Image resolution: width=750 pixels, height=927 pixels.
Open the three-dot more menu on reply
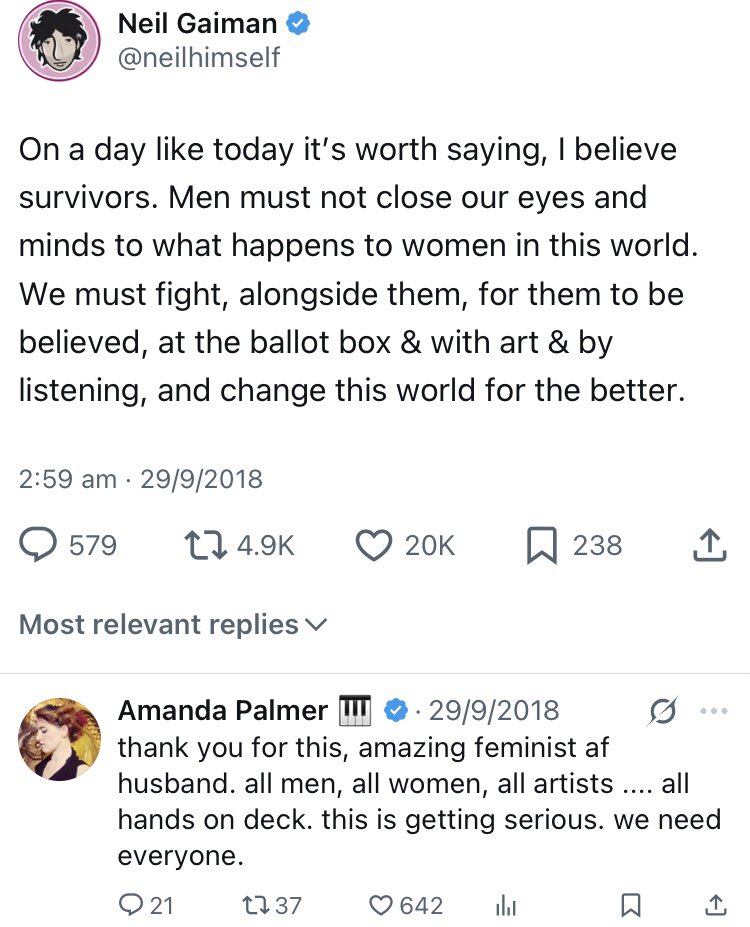[714, 711]
